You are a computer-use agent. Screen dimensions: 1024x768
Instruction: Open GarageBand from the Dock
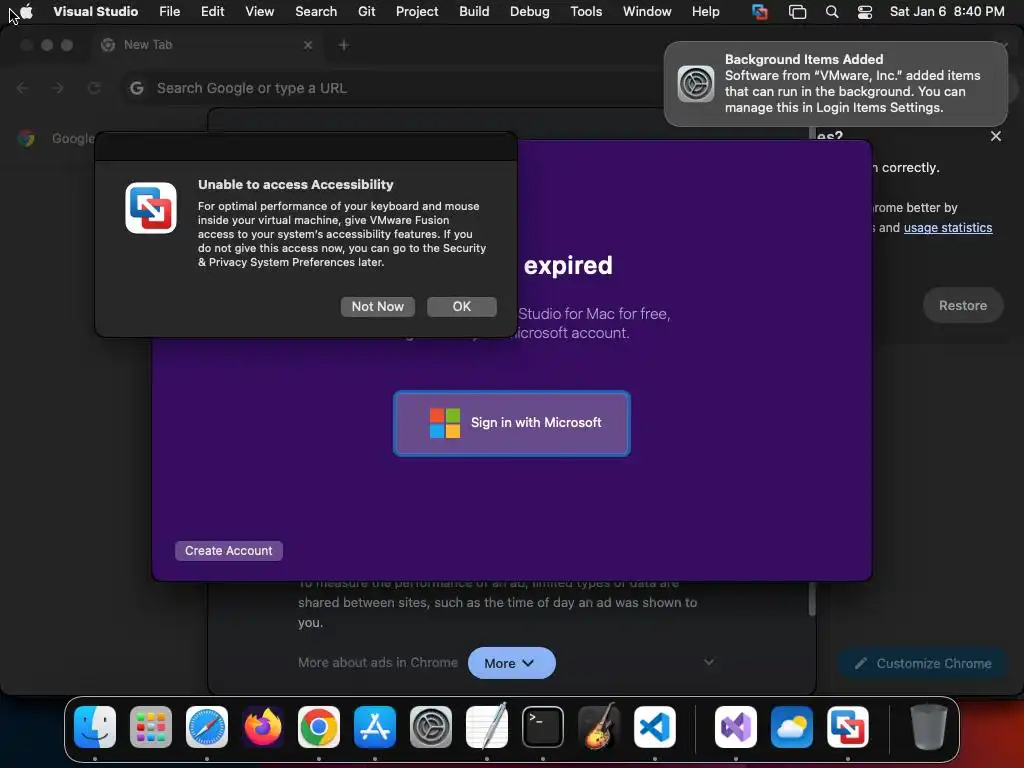[x=599, y=727]
